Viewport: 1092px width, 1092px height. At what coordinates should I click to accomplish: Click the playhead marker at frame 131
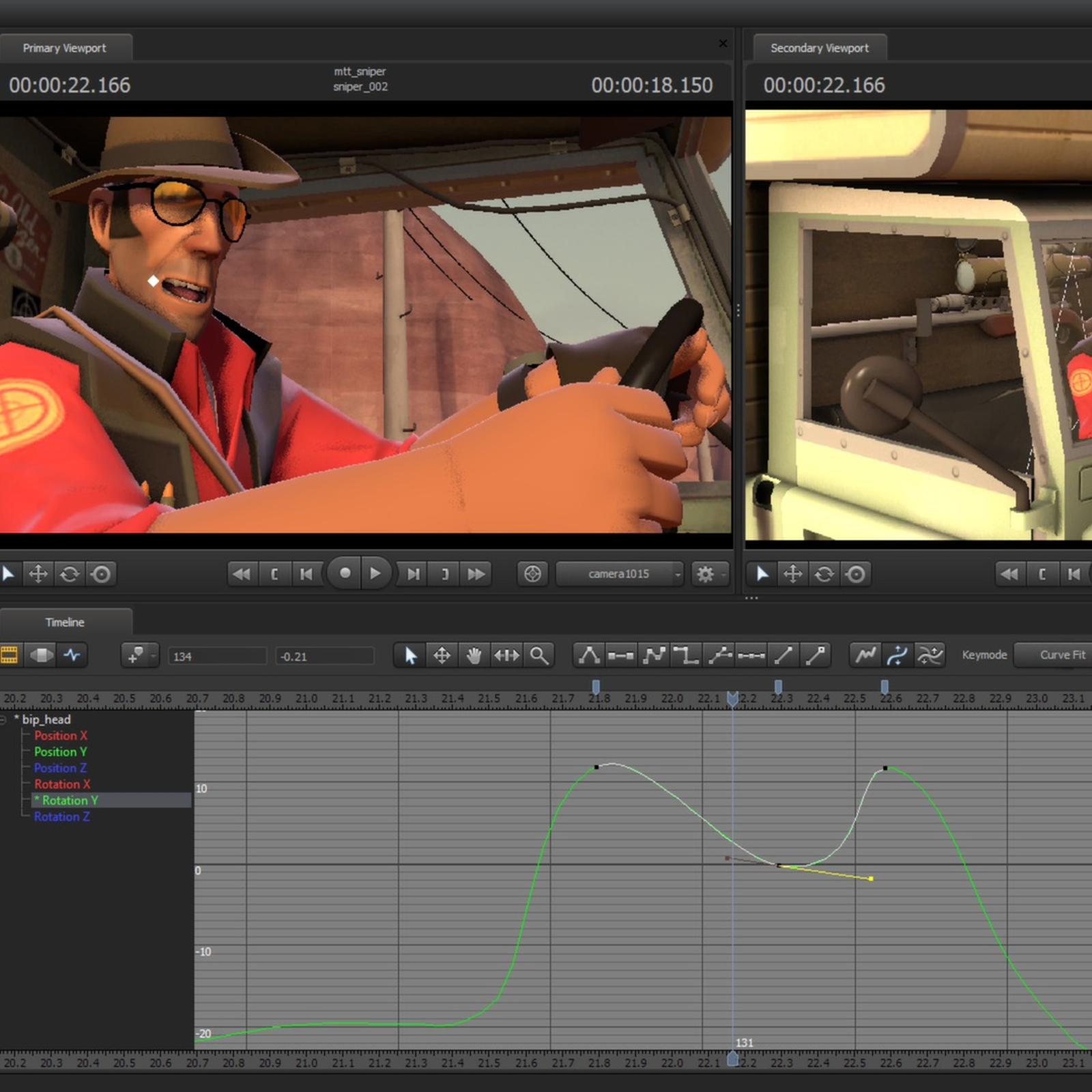tap(733, 1057)
